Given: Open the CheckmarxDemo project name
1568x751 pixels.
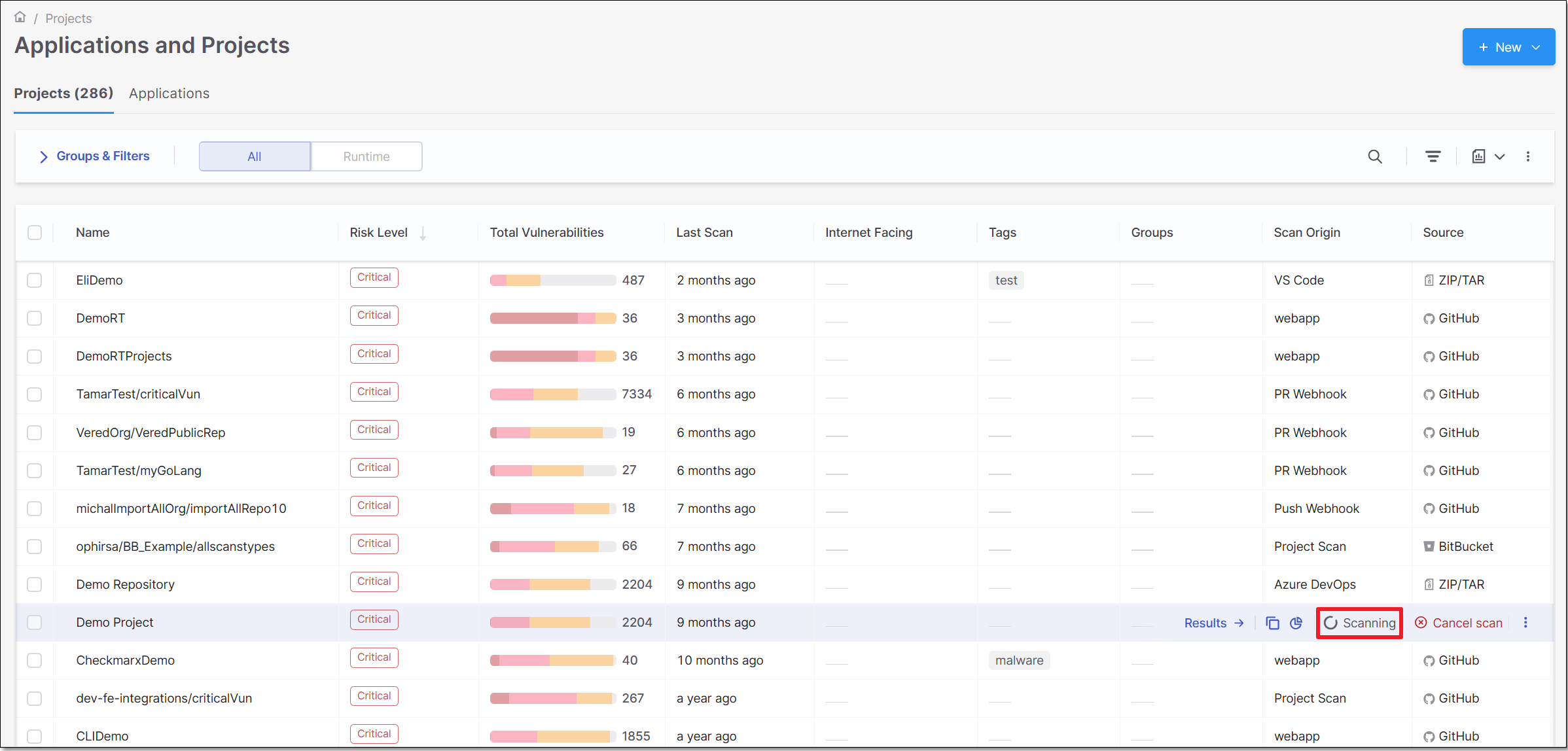Looking at the screenshot, I should click(126, 661).
